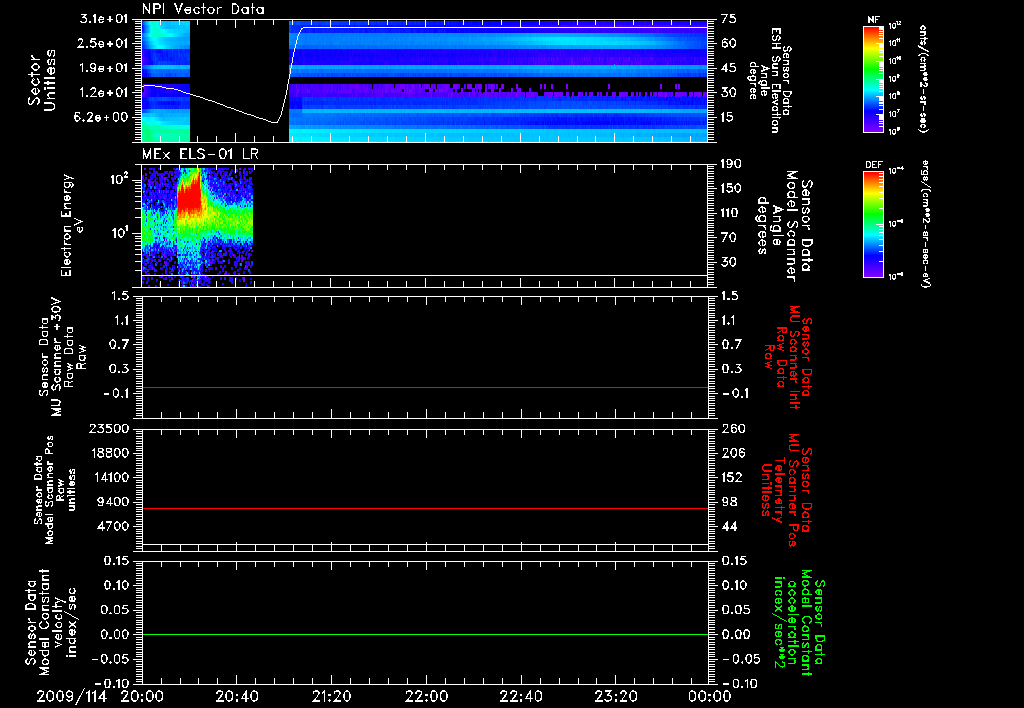The image size is (1024, 708).
Task: Click the '21:20' time axis label
Action: coord(332,696)
